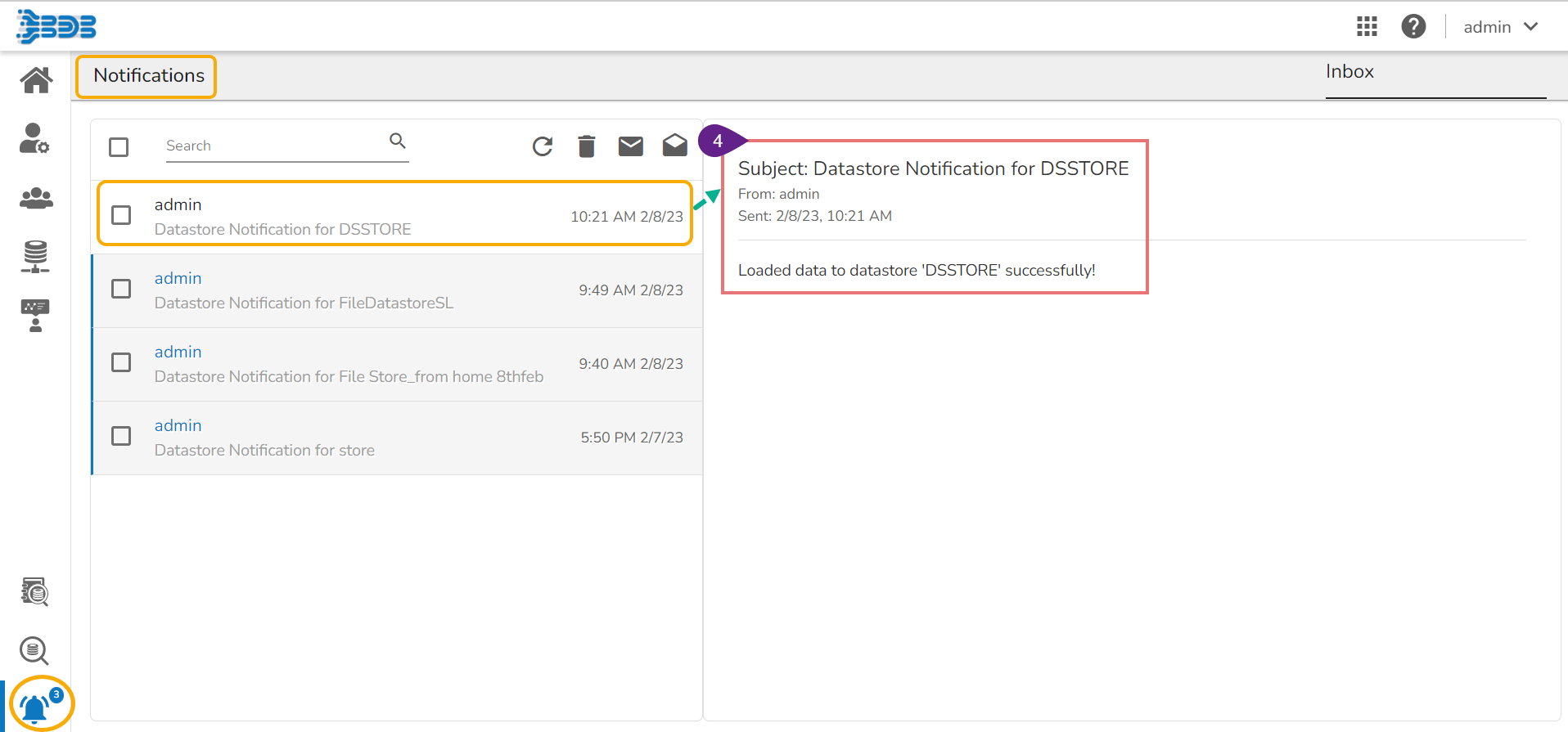
Task: Tick checkbox for 'store' notification
Action: pos(121,436)
